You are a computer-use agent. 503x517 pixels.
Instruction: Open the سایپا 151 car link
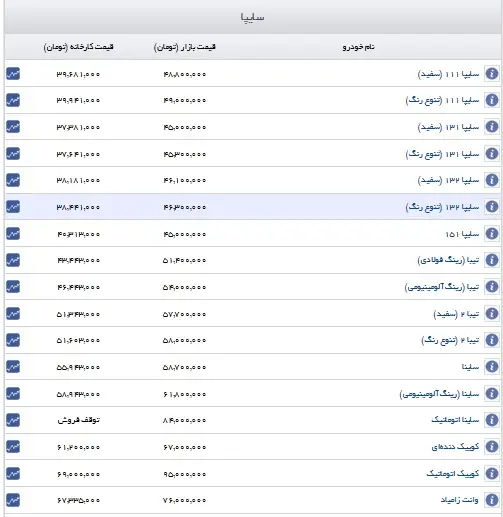tap(462, 234)
